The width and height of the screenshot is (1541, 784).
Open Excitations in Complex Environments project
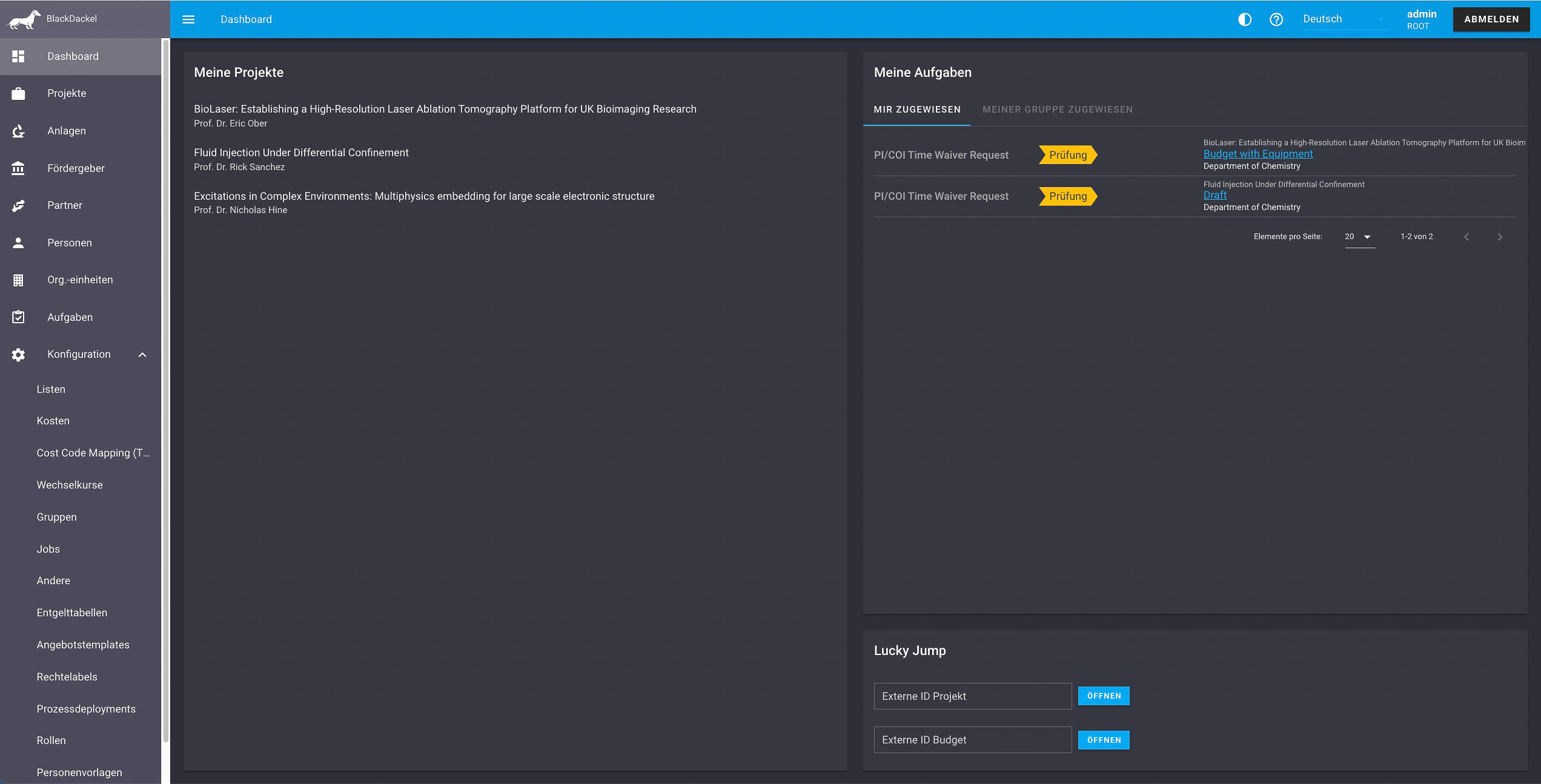(x=424, y=202)
